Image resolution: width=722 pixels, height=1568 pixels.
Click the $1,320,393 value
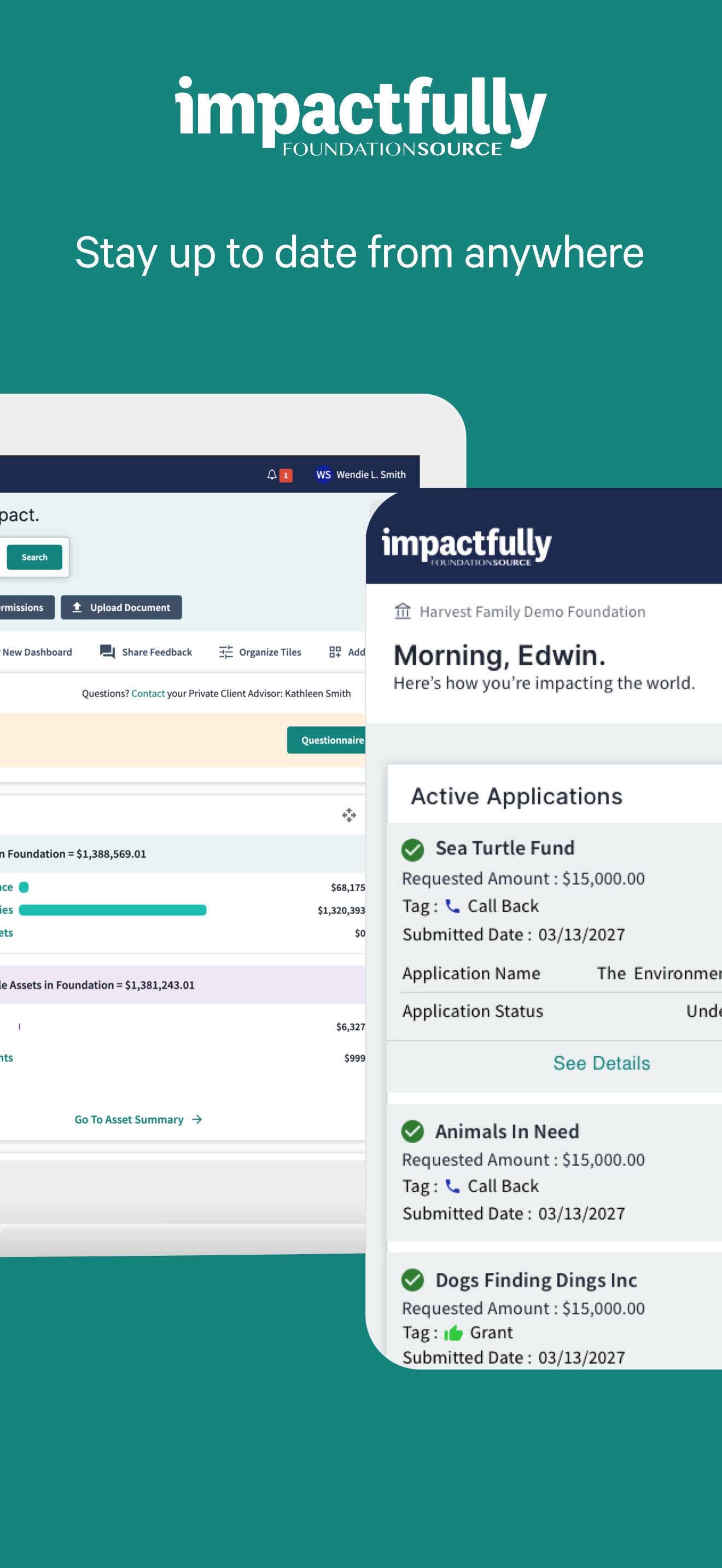point(341,910)
